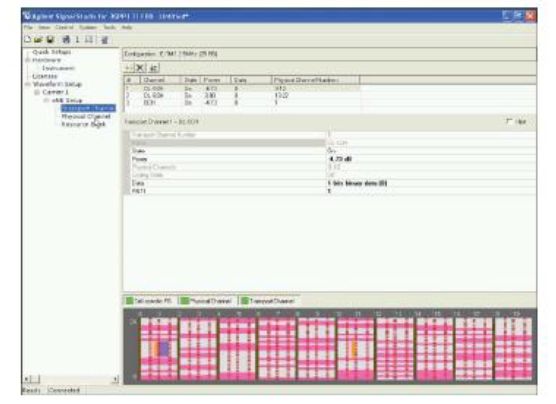This screenshot has width=556, height=404.
Task: Click the Open folder toolbar icon
Action: point(38,39)
